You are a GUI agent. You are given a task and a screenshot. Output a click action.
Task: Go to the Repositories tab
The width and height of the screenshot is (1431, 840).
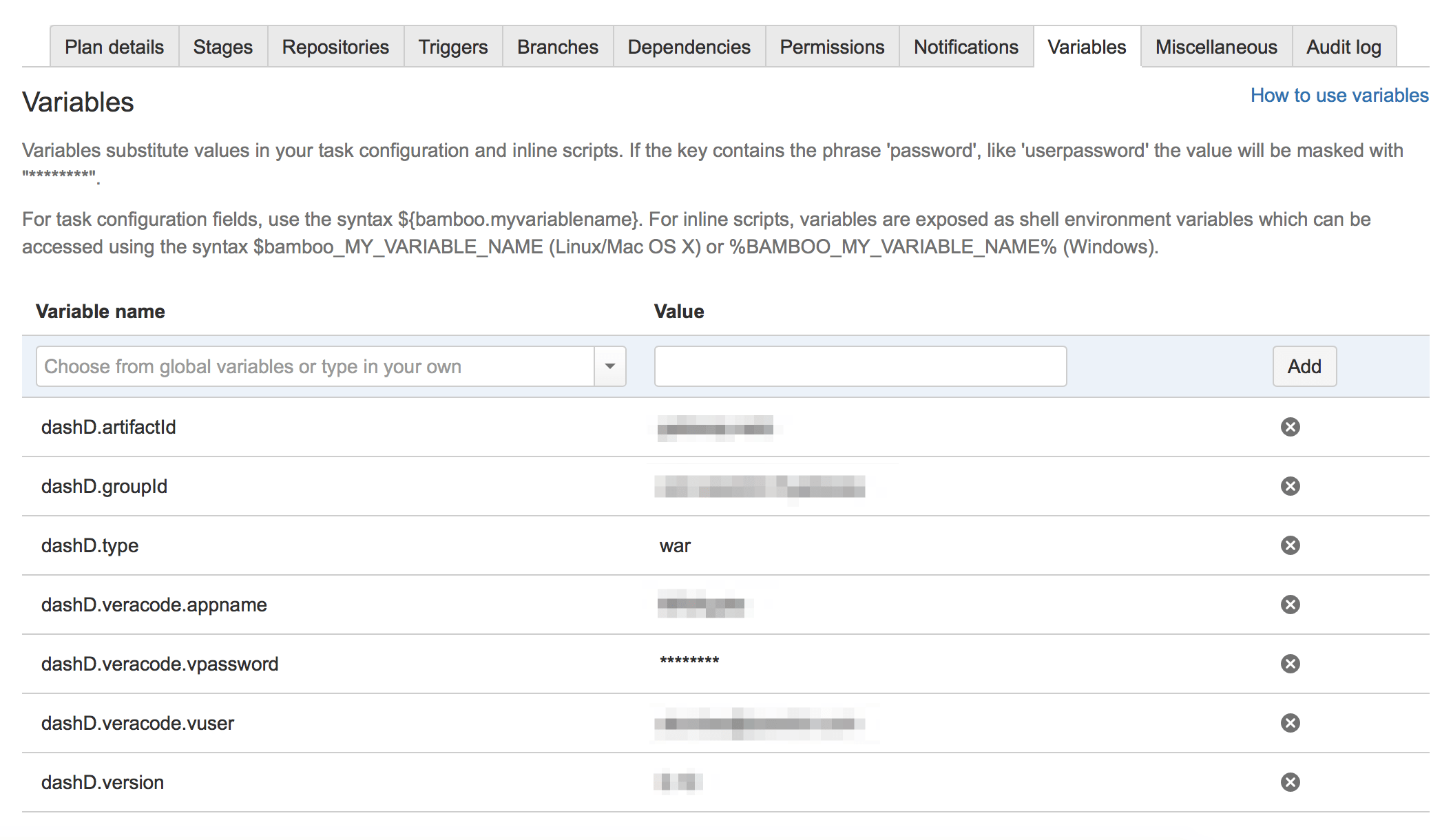coord(335,46)
